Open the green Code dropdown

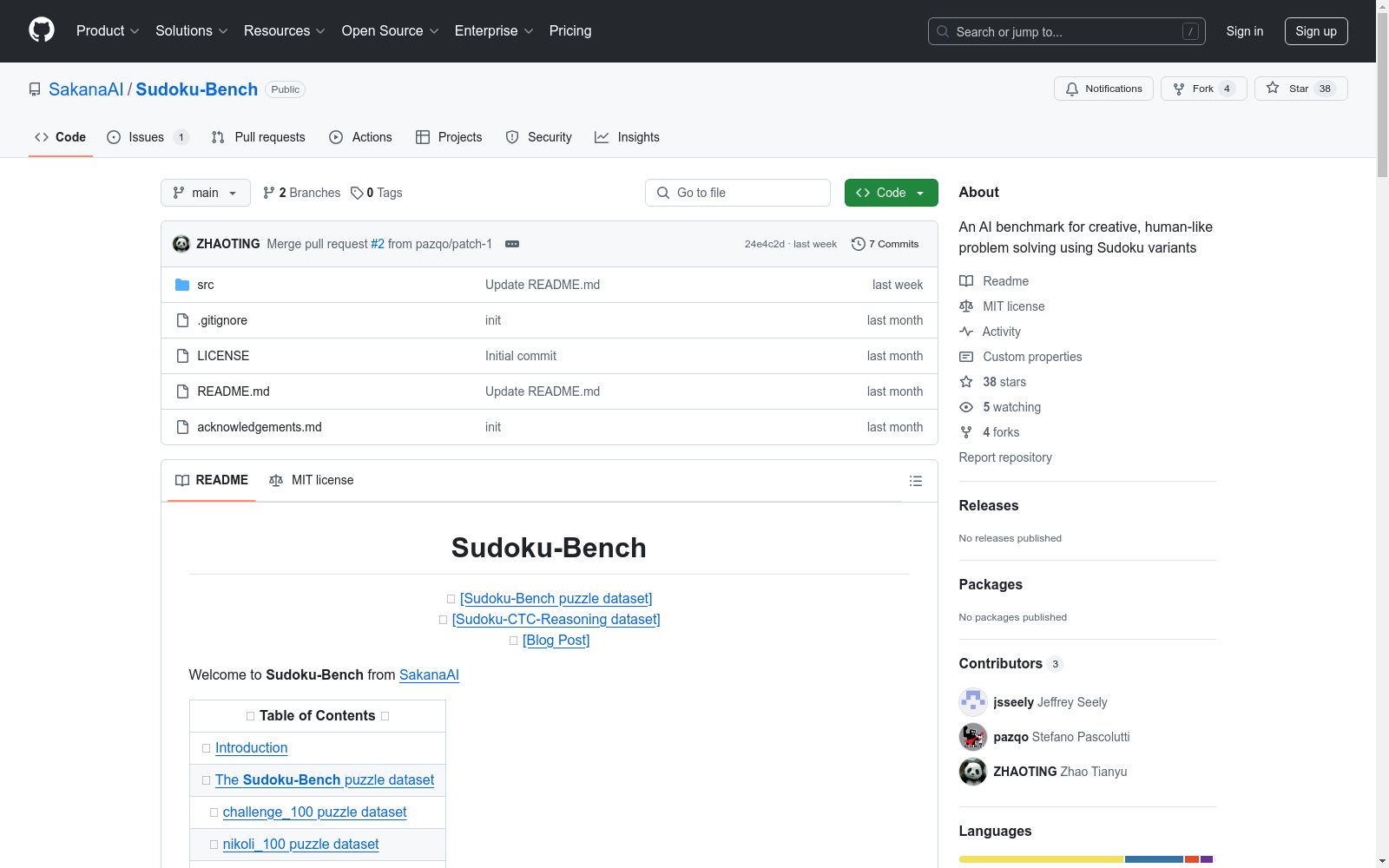(x=891, y=193)
